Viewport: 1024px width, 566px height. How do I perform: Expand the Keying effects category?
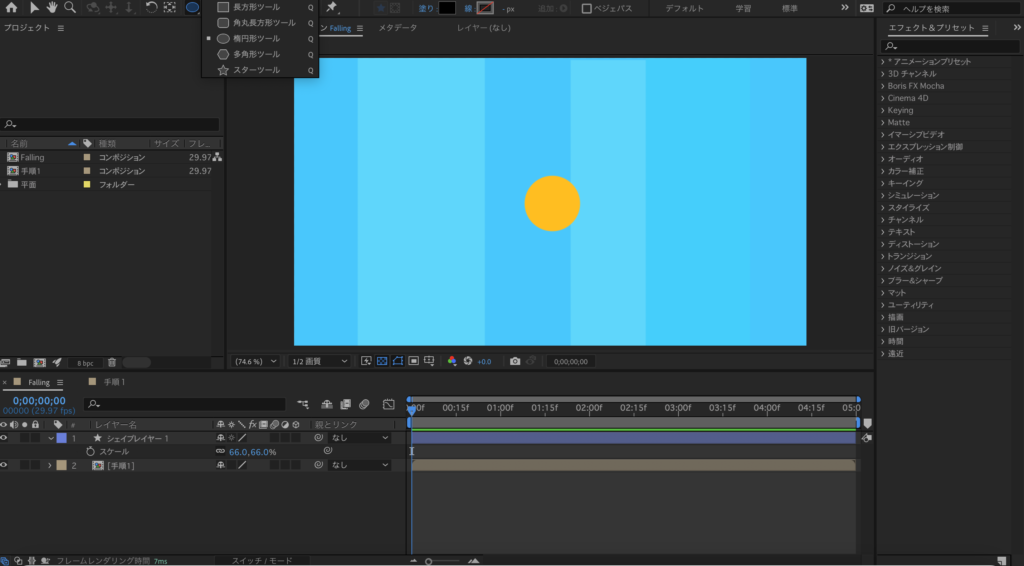click(900, 110)
